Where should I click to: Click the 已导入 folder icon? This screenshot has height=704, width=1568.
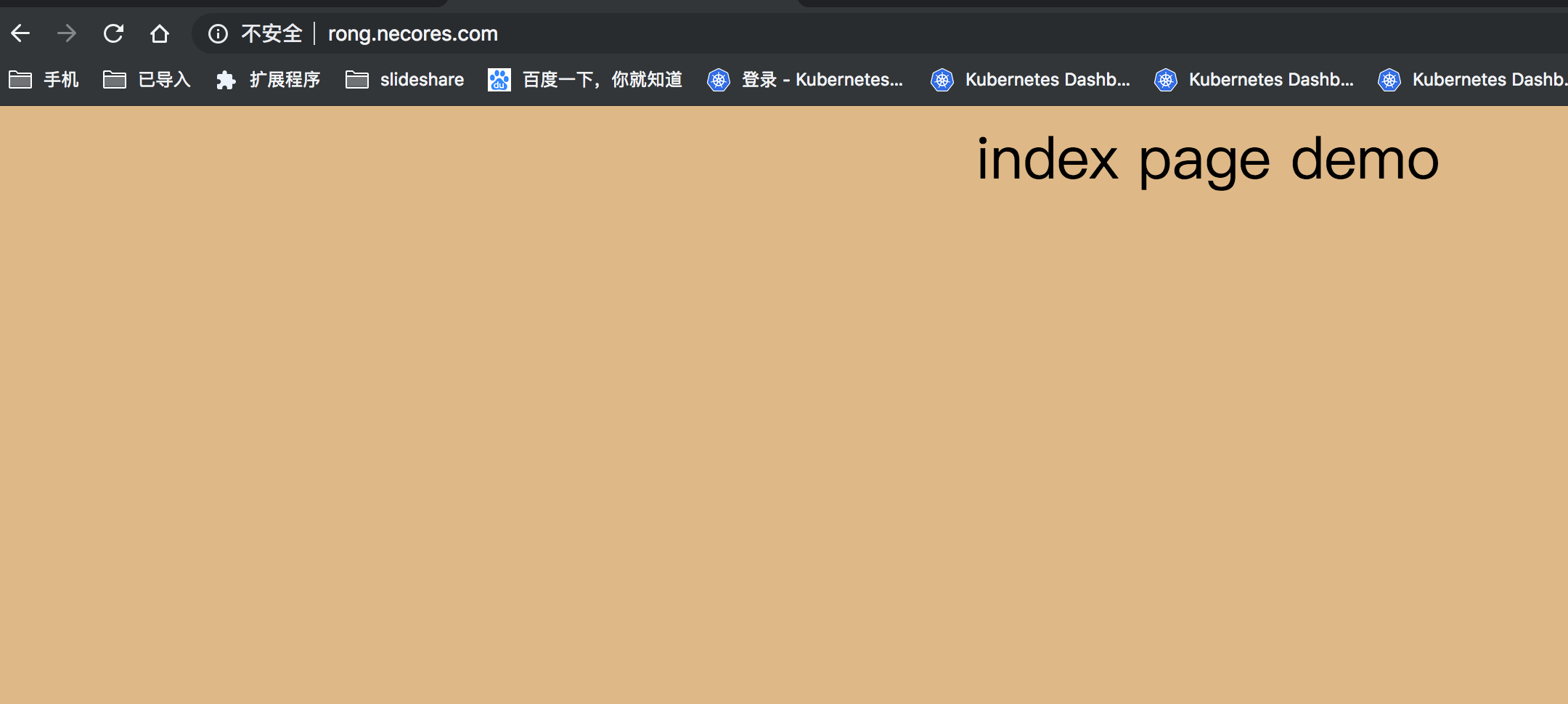(115, 80)
